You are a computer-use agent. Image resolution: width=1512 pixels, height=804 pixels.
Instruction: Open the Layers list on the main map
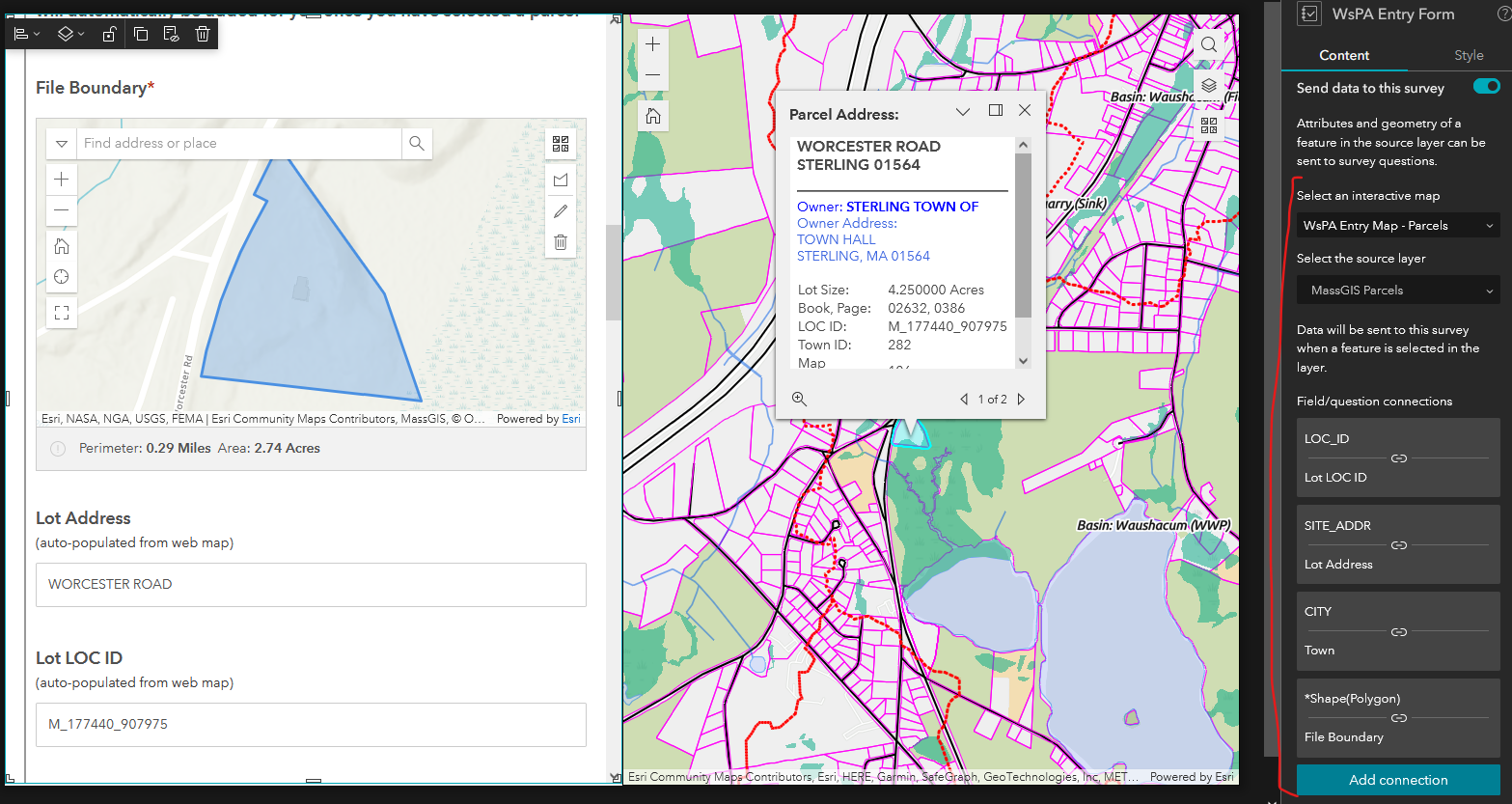point(1209,85)
